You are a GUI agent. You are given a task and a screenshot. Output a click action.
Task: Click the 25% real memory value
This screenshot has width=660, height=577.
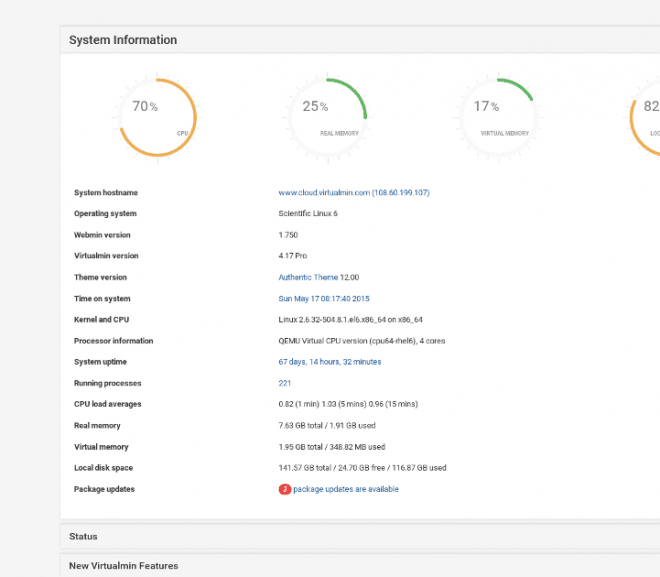coord(315,106)
